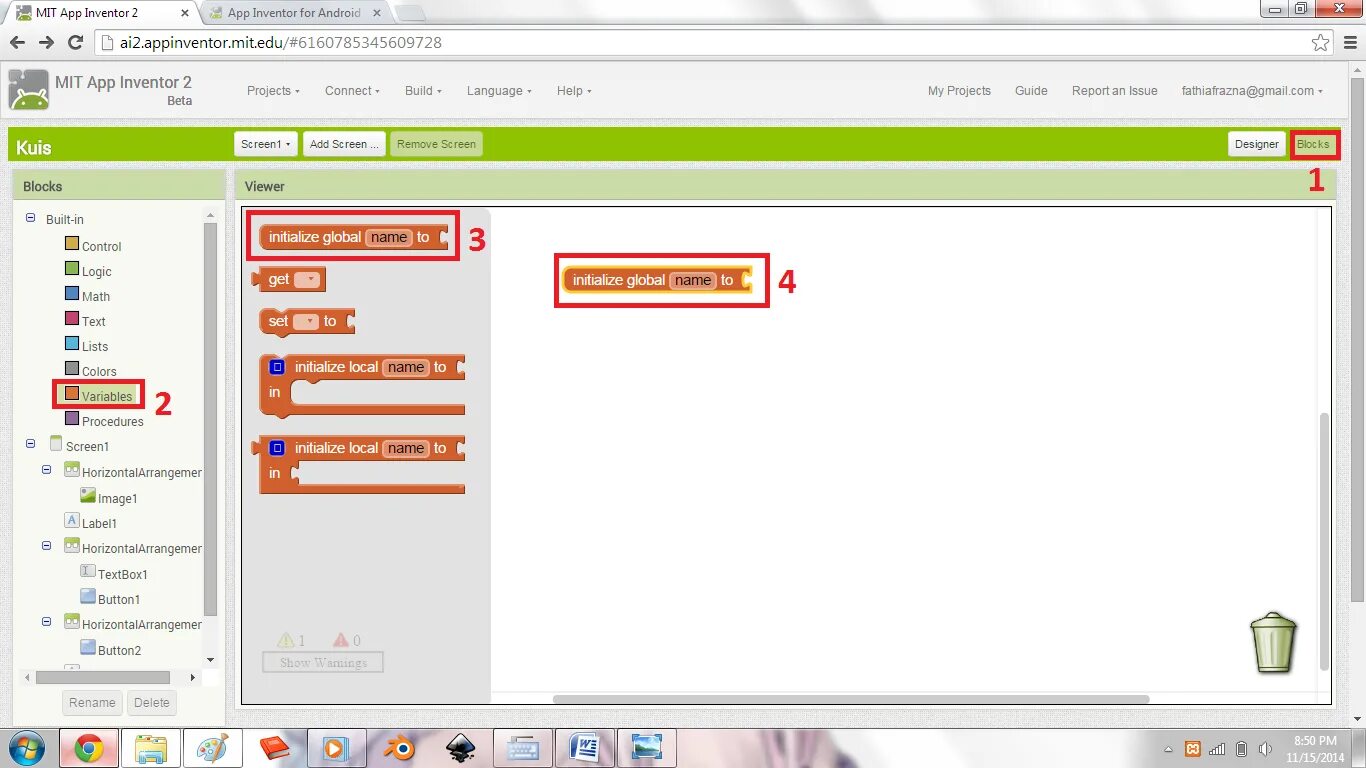Viewport: 1366px width, 768px height.
Task: Click the MIT App Inventor android logo
Action: (29, 91)
